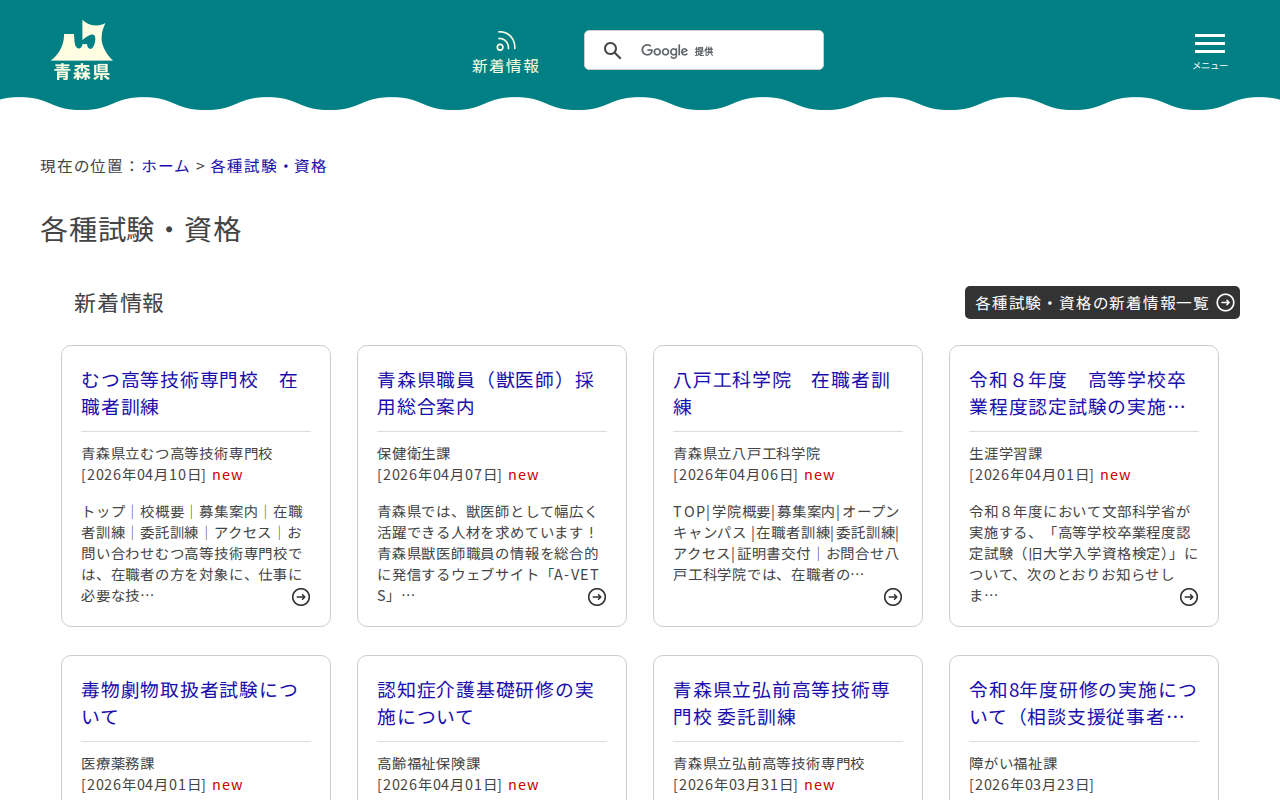Image resolution: width=1280 pixels, height=800 pixels.
Task: Open 各種試験・資格の新着情報一覧 button
Action: click(x=1102, y=303)
